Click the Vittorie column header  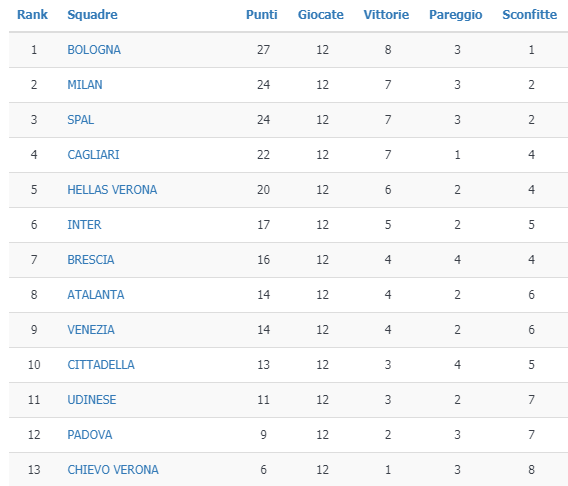coord(386,15)
